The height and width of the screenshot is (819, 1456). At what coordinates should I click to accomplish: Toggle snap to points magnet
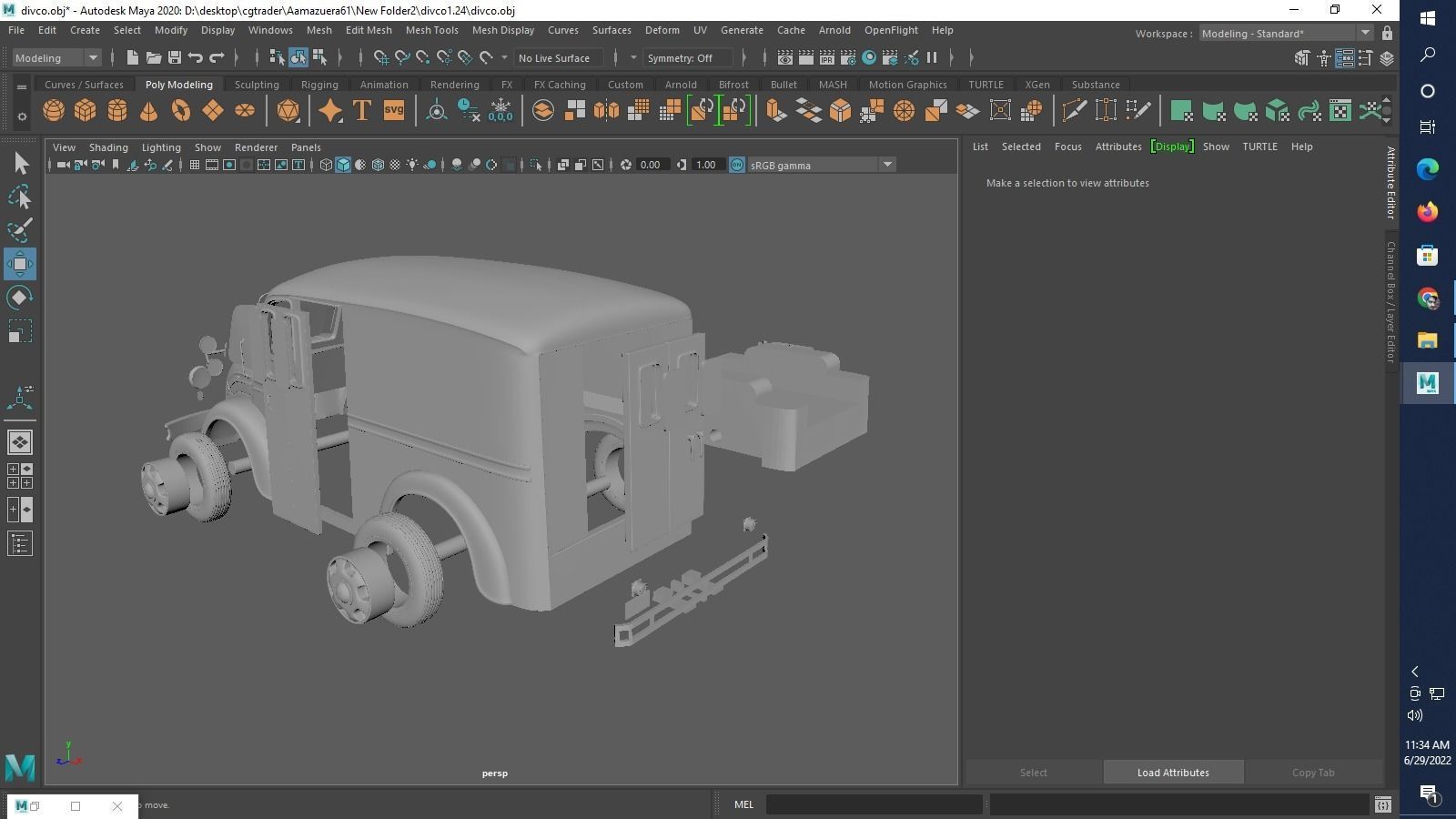point(423,58)
